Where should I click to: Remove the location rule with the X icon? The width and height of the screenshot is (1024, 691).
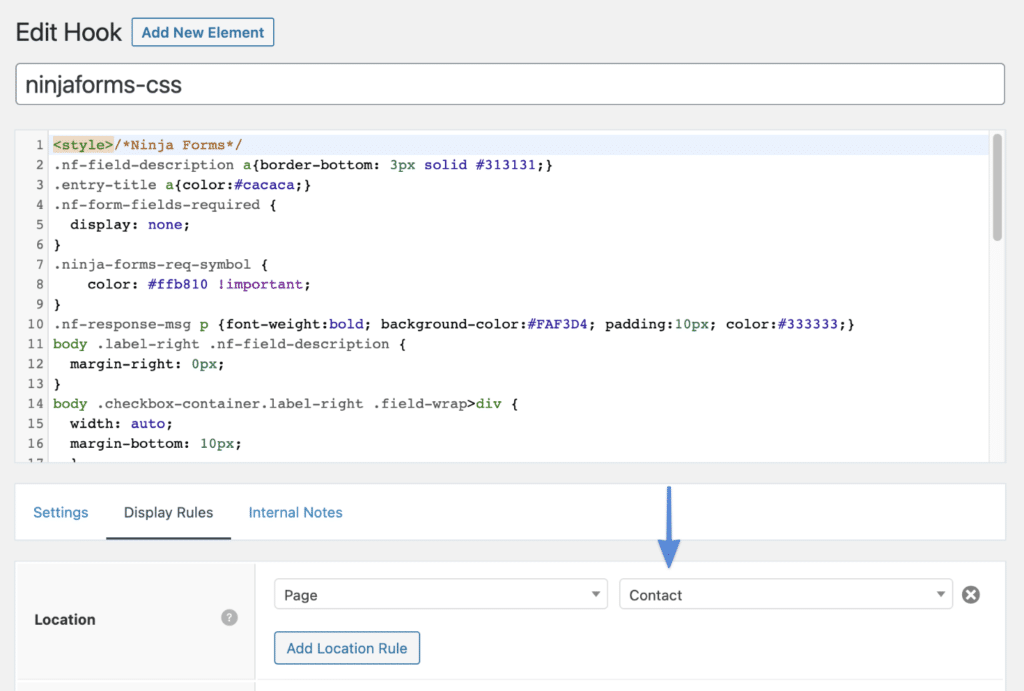pos(970,595)
